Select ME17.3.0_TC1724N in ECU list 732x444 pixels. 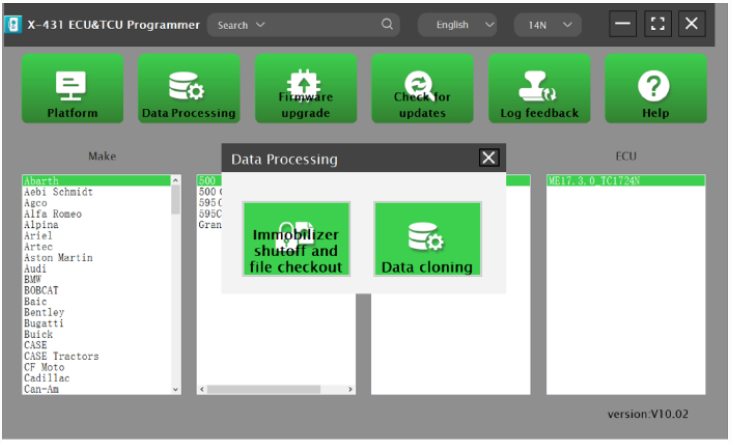[x=594, y=181]
